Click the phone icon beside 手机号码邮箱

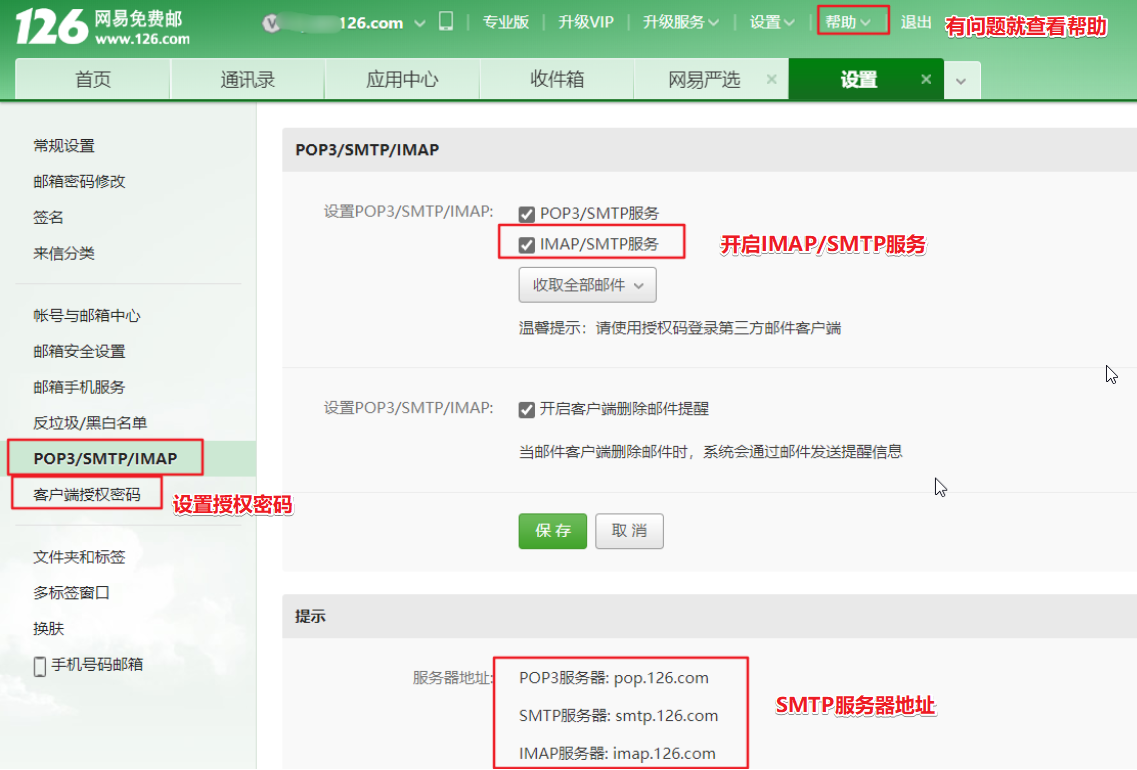coord(40,666)
